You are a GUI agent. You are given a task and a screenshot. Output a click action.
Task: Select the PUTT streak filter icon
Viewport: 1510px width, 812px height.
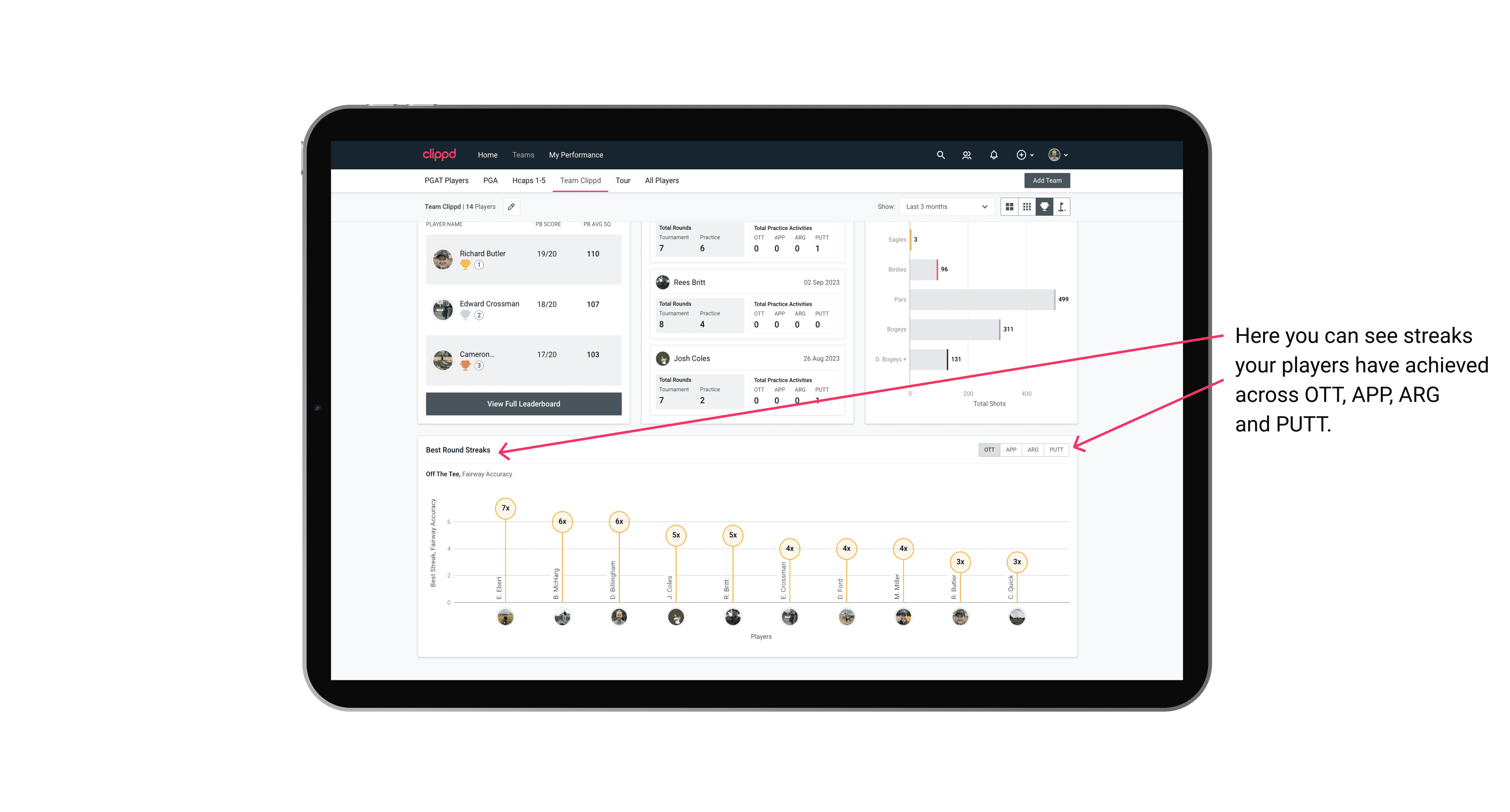[1057, 450]
